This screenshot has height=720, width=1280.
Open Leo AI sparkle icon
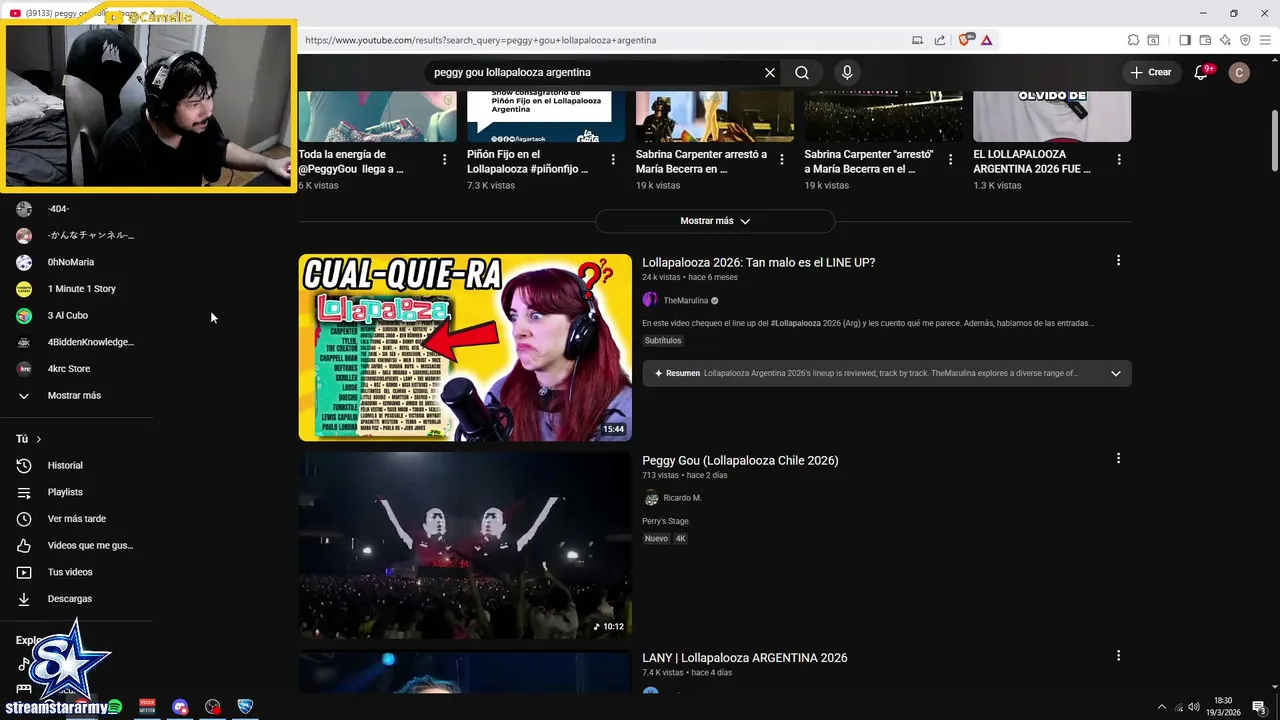[1225, 40]
